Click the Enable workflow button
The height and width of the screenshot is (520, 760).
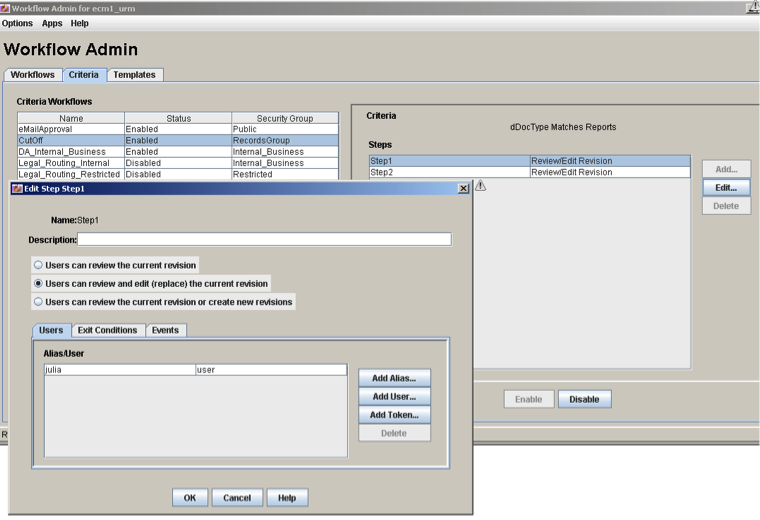click(x=528, y=399)
